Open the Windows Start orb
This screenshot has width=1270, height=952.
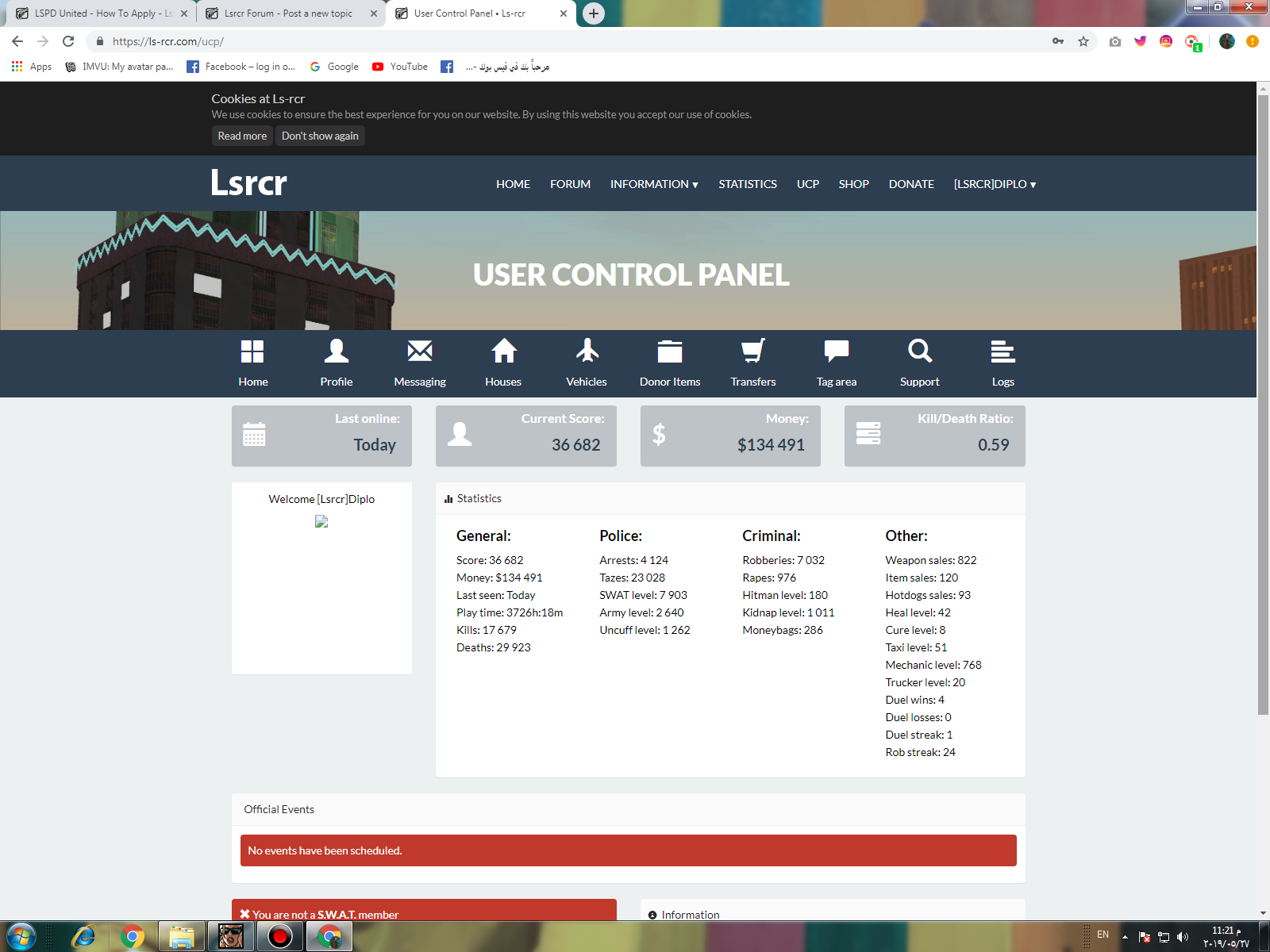21,936
